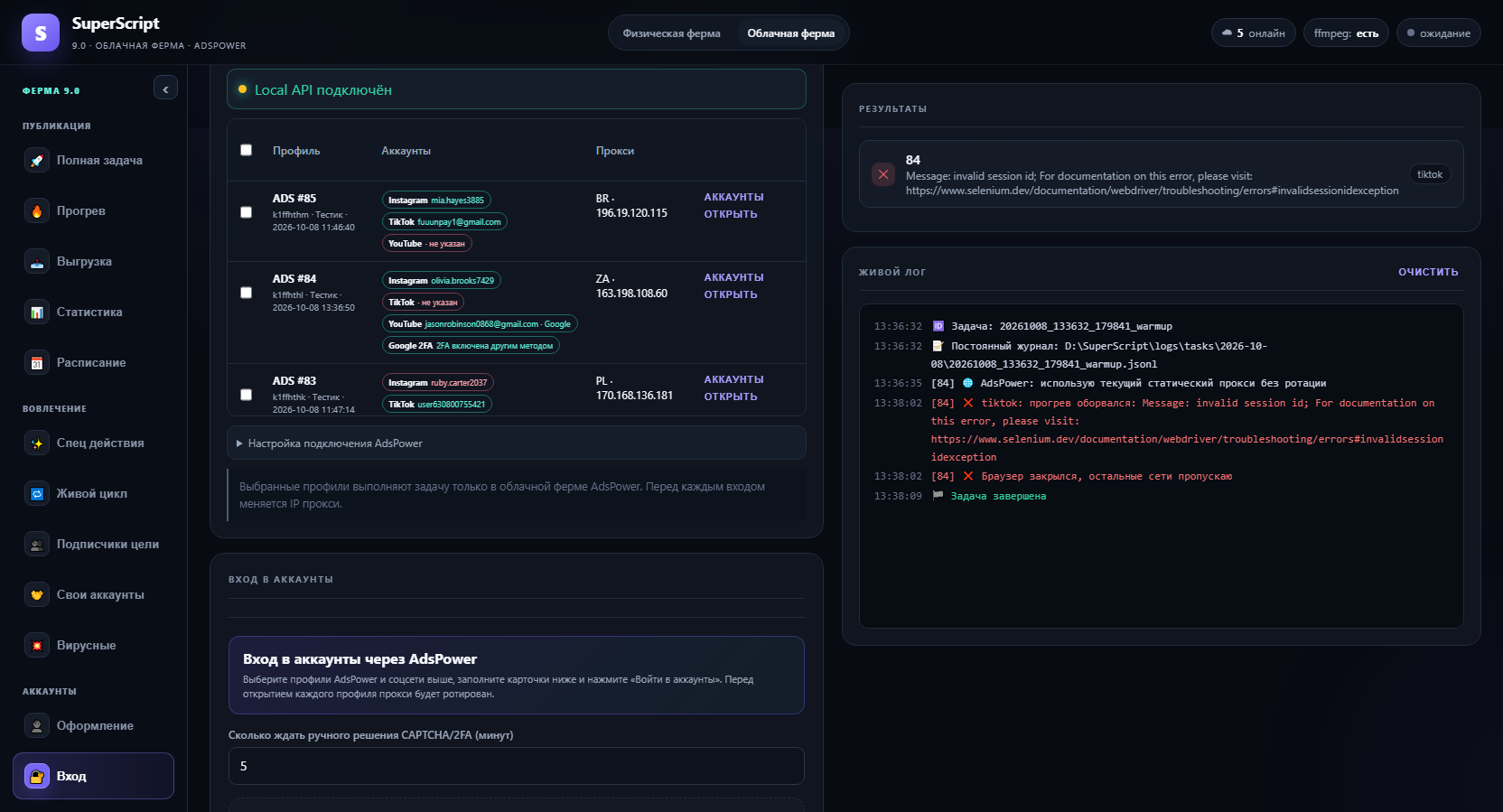Toggle the select-all profiles checkbox in the header
The width and height of the screenshot is (1503, 812).
246,150
